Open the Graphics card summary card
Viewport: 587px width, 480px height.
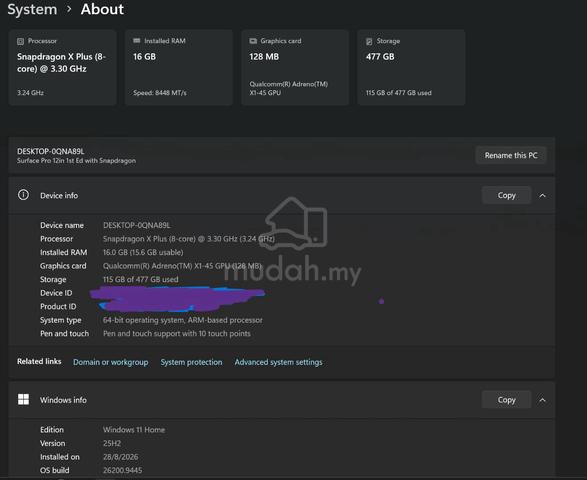click(295, 67)
